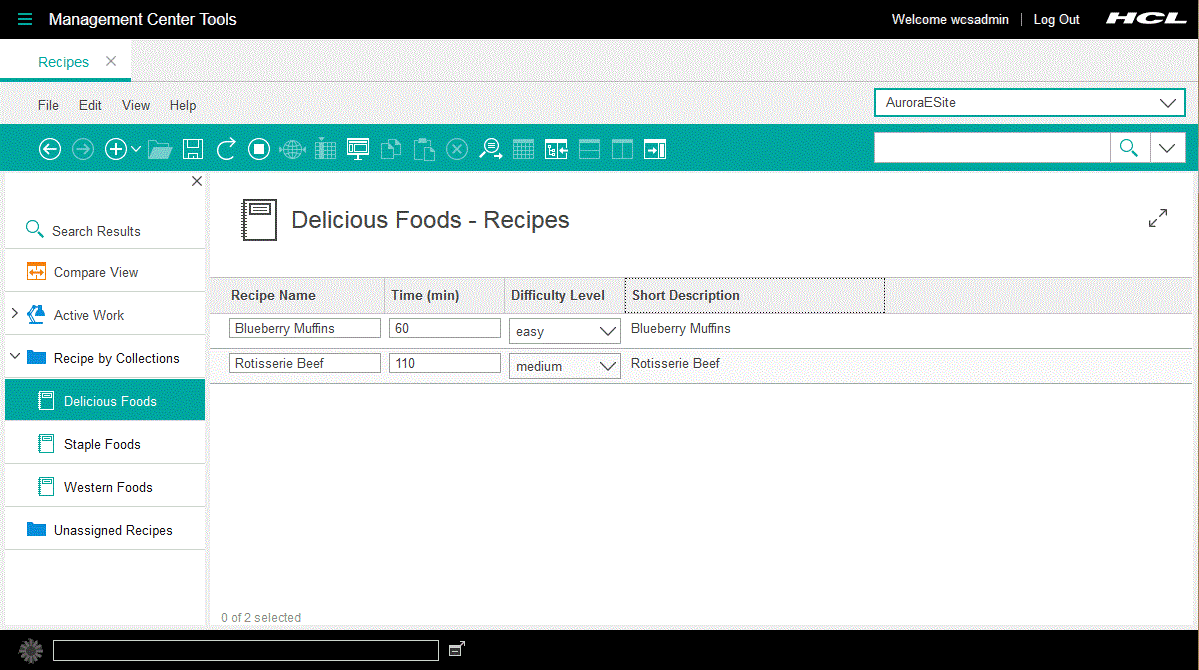The width and height of the screenshot is (1199, 670).
Task: Click the store preview toolbar icon
Action: [357, 148]
